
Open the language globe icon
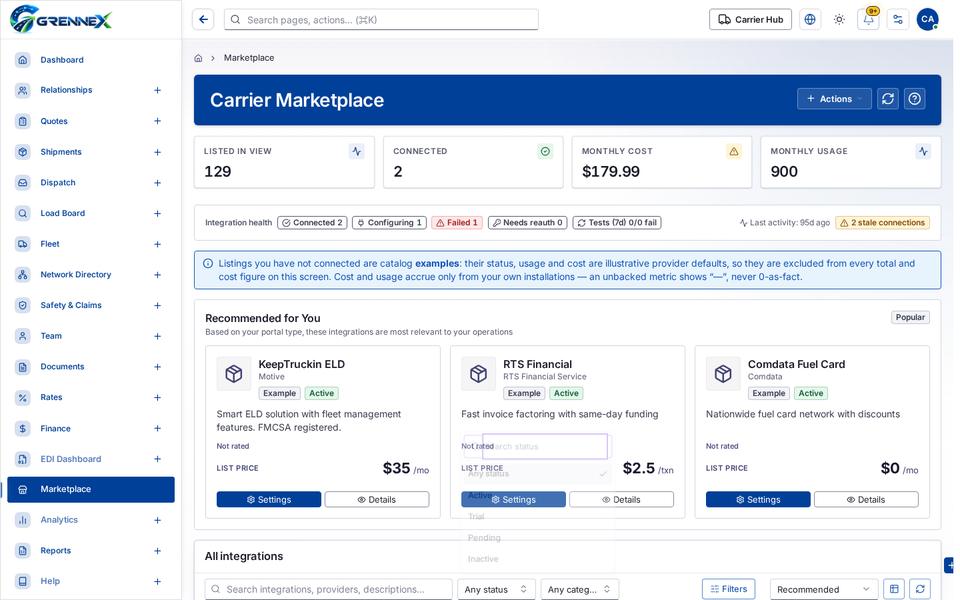(x=810, y=20)
